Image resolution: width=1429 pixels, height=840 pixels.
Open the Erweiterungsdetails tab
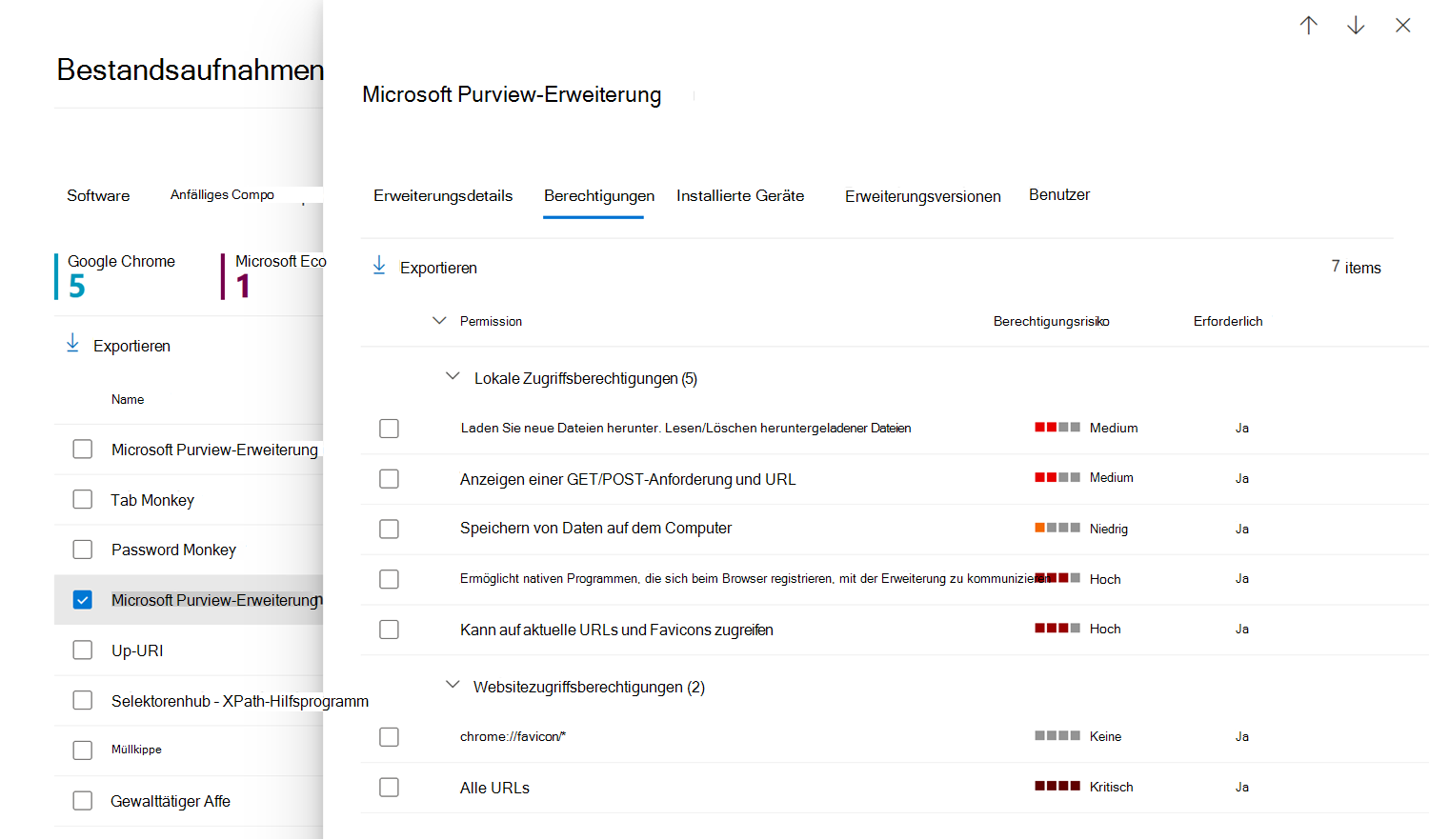(x=443, y=196)
